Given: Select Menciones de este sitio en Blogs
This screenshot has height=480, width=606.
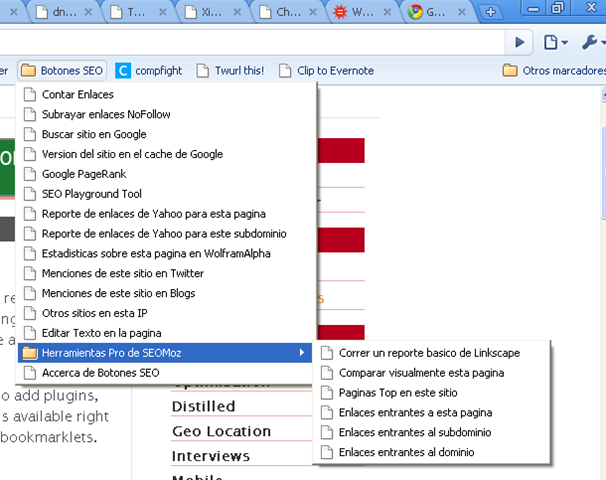Looking at the screenshot, I should point(167,293).
